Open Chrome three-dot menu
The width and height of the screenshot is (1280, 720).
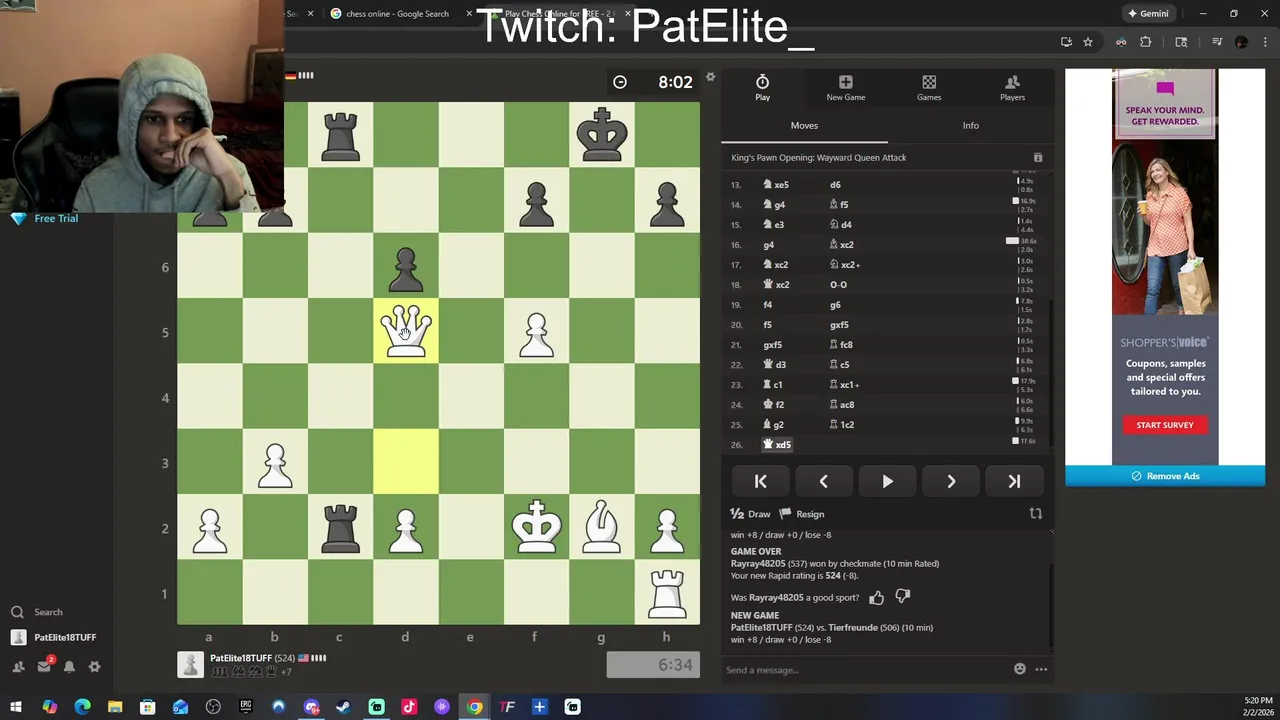(1264, 42)
